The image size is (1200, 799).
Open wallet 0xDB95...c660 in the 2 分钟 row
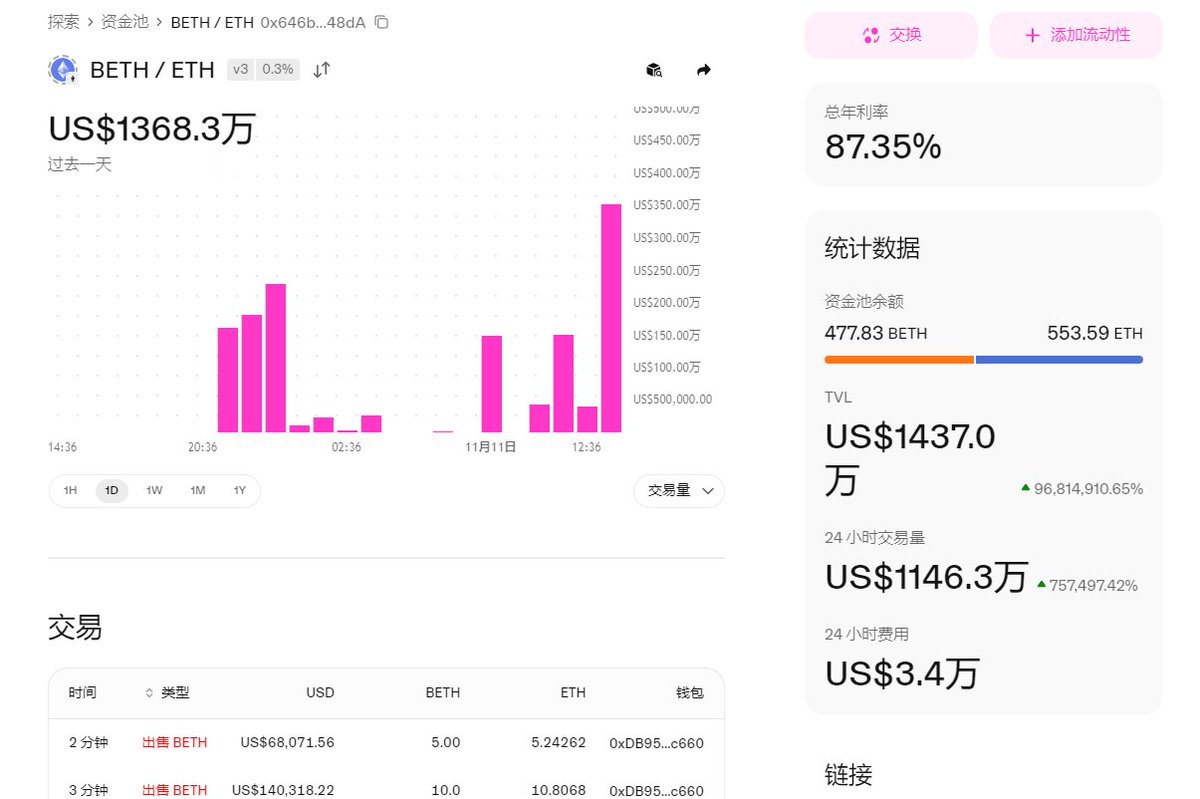pos(656,743)
